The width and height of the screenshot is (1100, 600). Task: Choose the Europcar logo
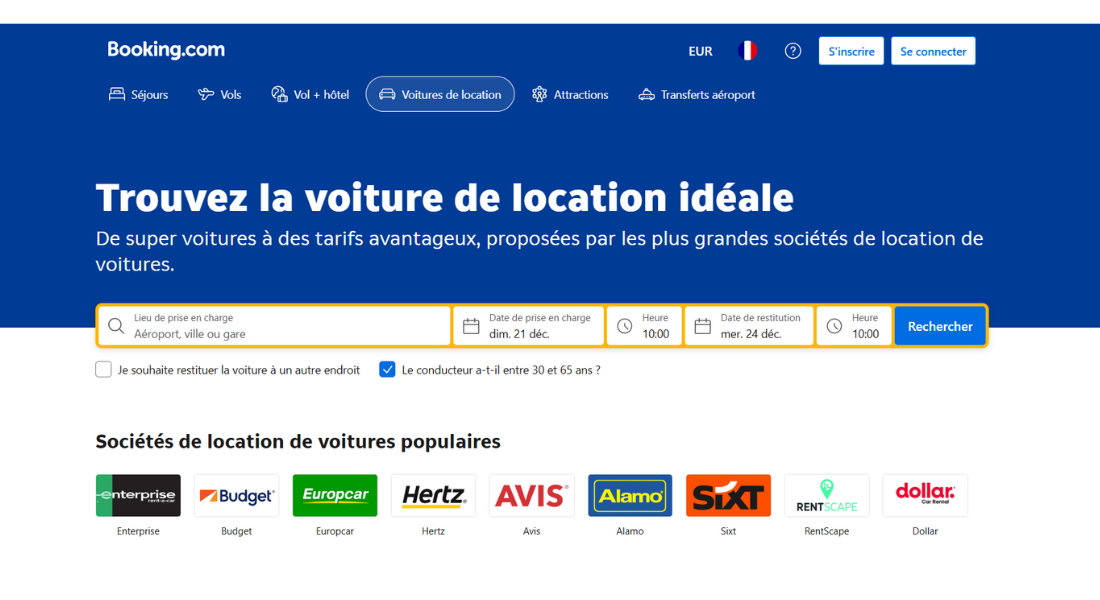335,495
